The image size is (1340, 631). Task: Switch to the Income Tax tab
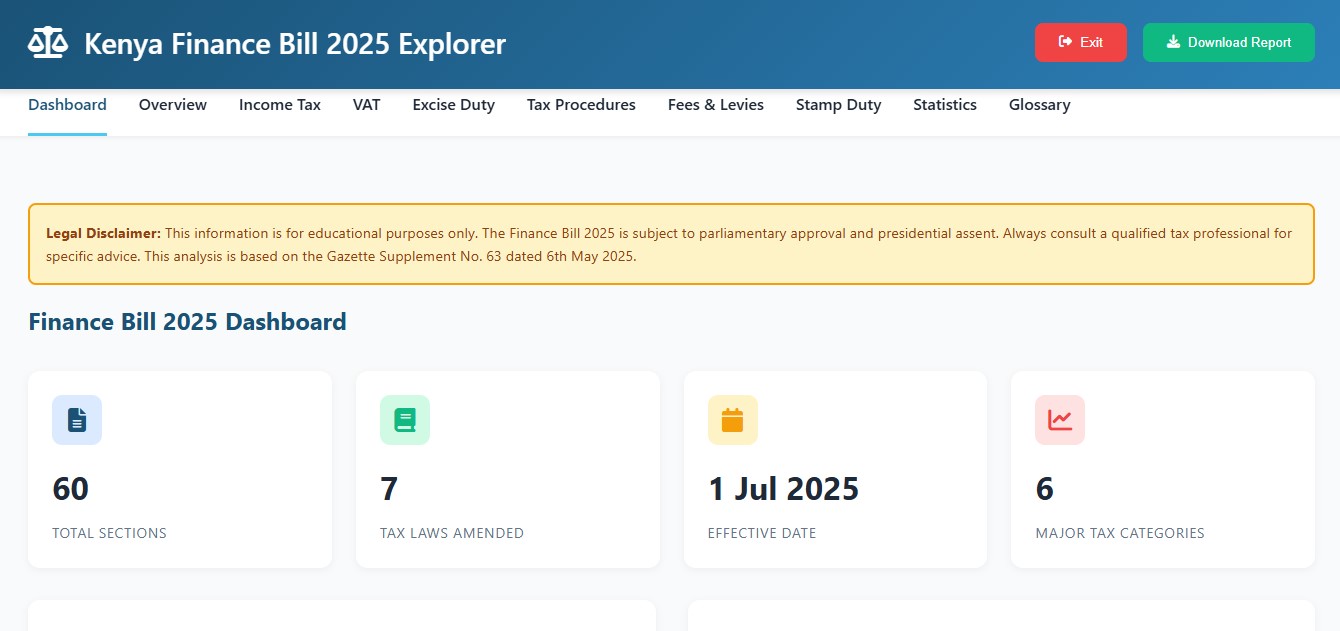tap(279, 104)
